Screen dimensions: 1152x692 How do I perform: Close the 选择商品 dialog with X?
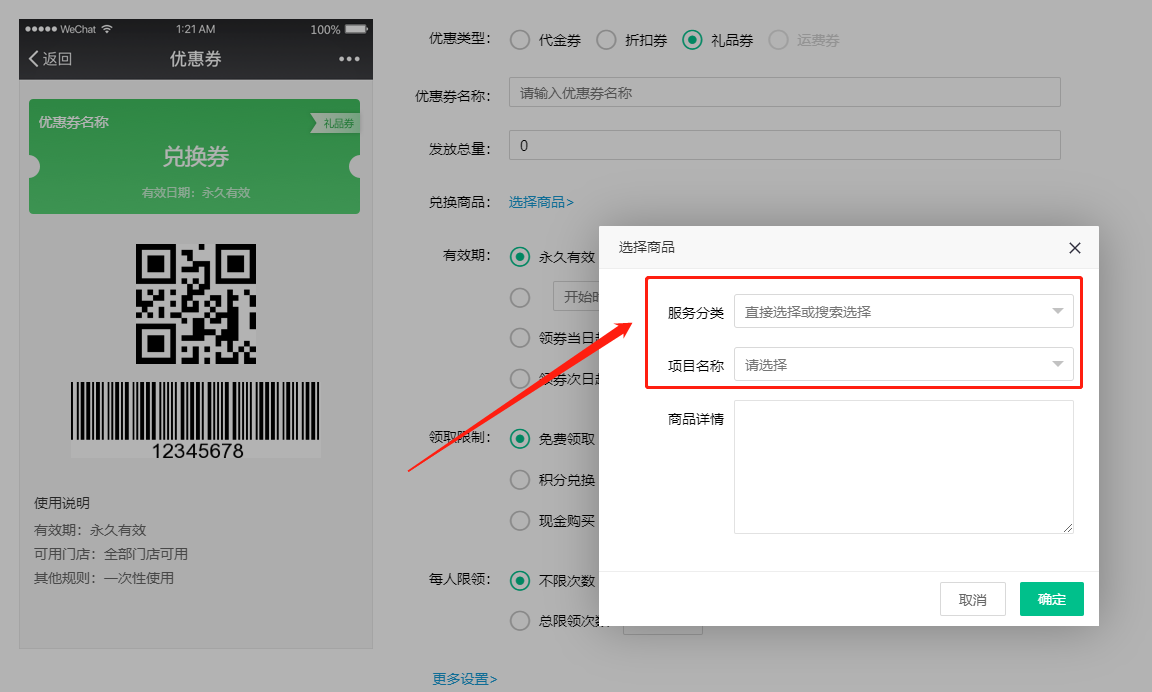point(1075,248)
